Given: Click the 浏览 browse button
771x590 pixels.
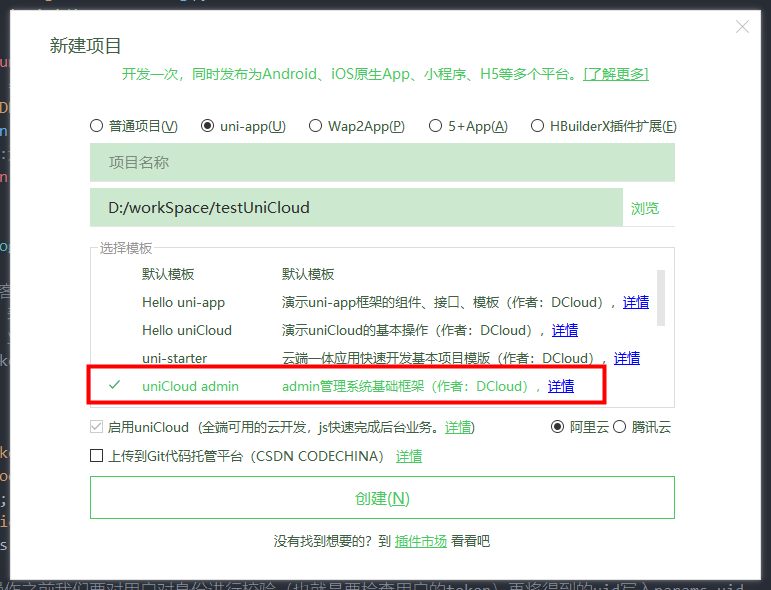Looking at the screenshot, I should coord(645,208).
